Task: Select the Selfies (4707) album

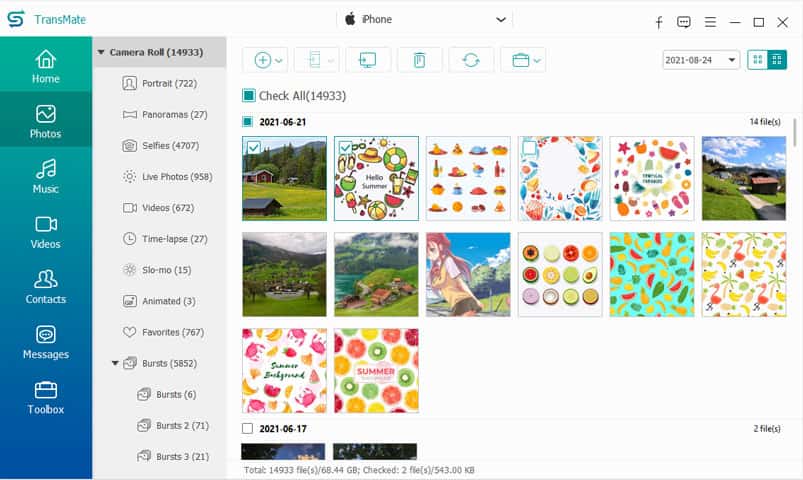Action: click(x=170, y=146)
